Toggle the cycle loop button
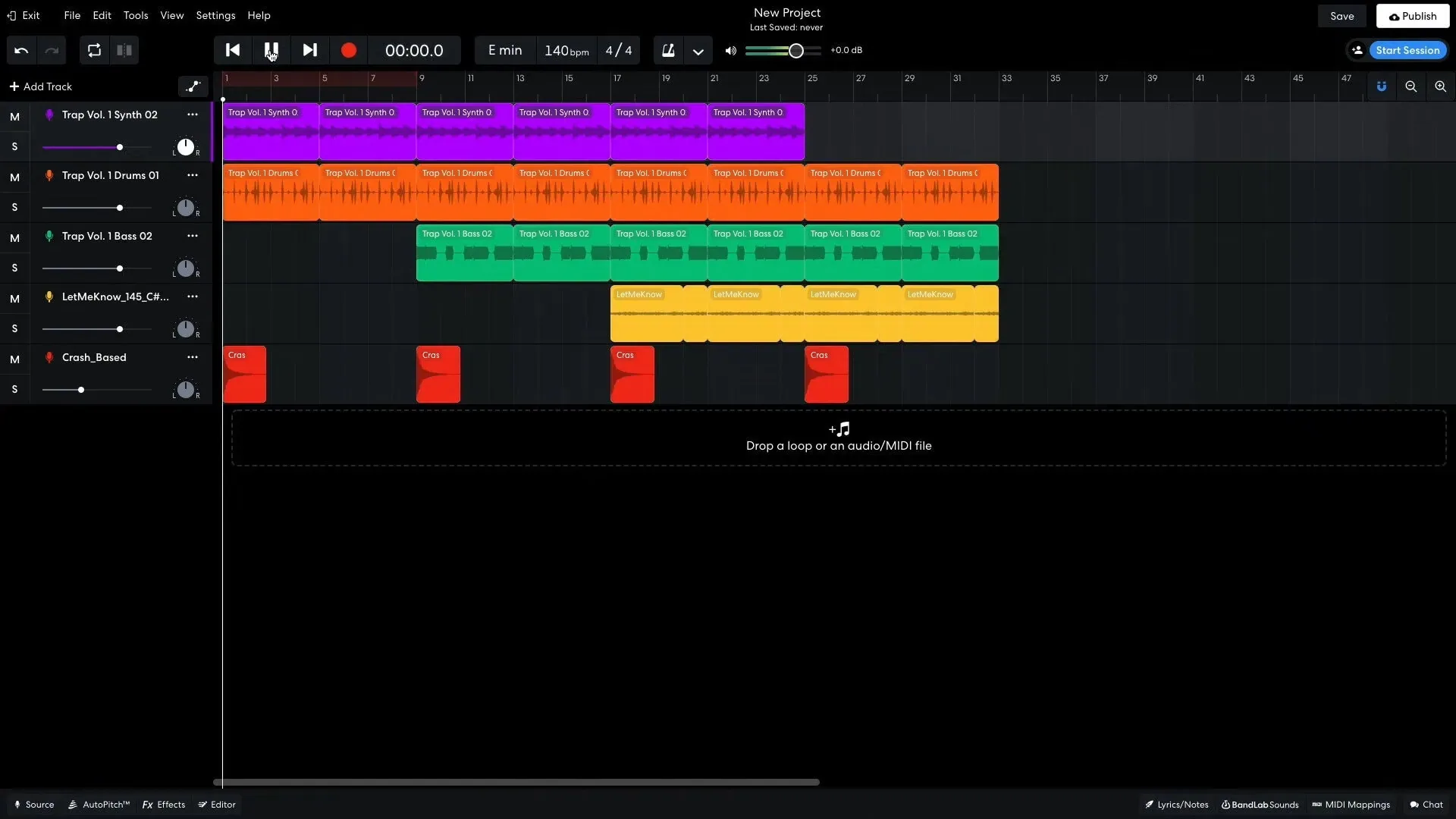1456x819 pixels. pos(94,50)
